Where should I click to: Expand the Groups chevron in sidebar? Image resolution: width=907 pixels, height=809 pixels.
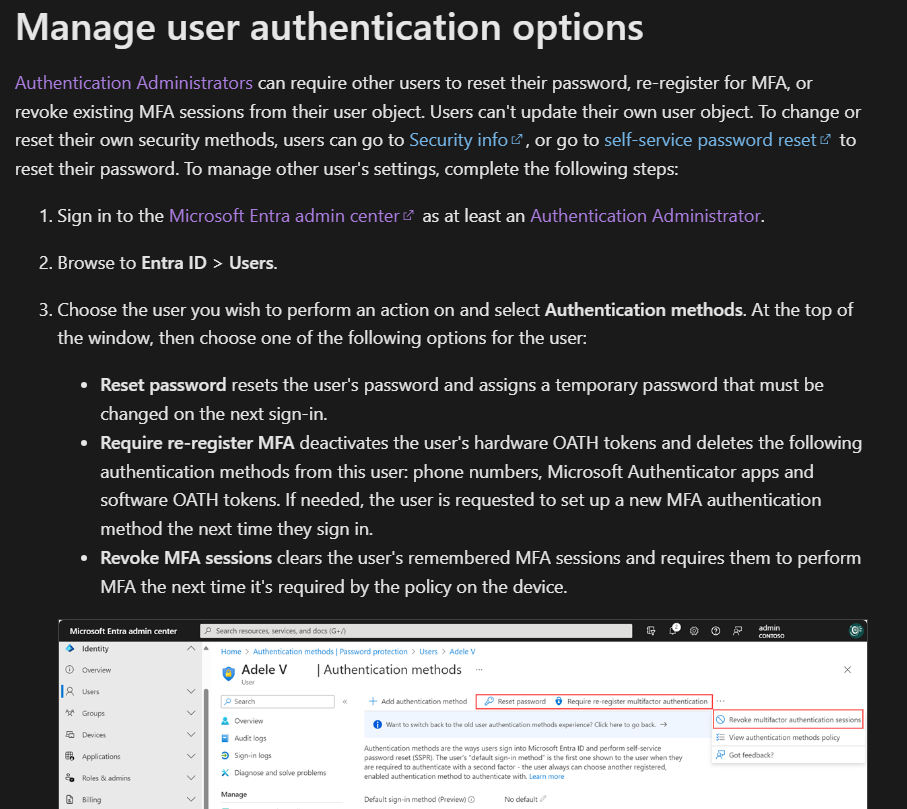click(191, 713)
